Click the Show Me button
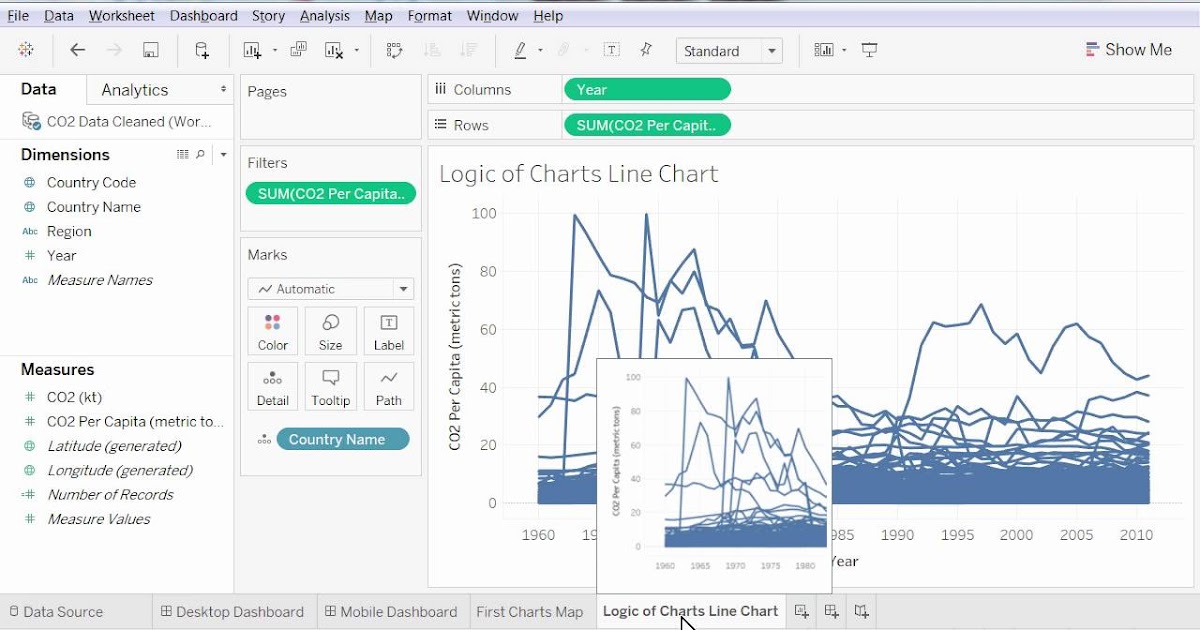Viewport: 1200px width, 630px height. pyautogui.click(x=1128, y=49)
